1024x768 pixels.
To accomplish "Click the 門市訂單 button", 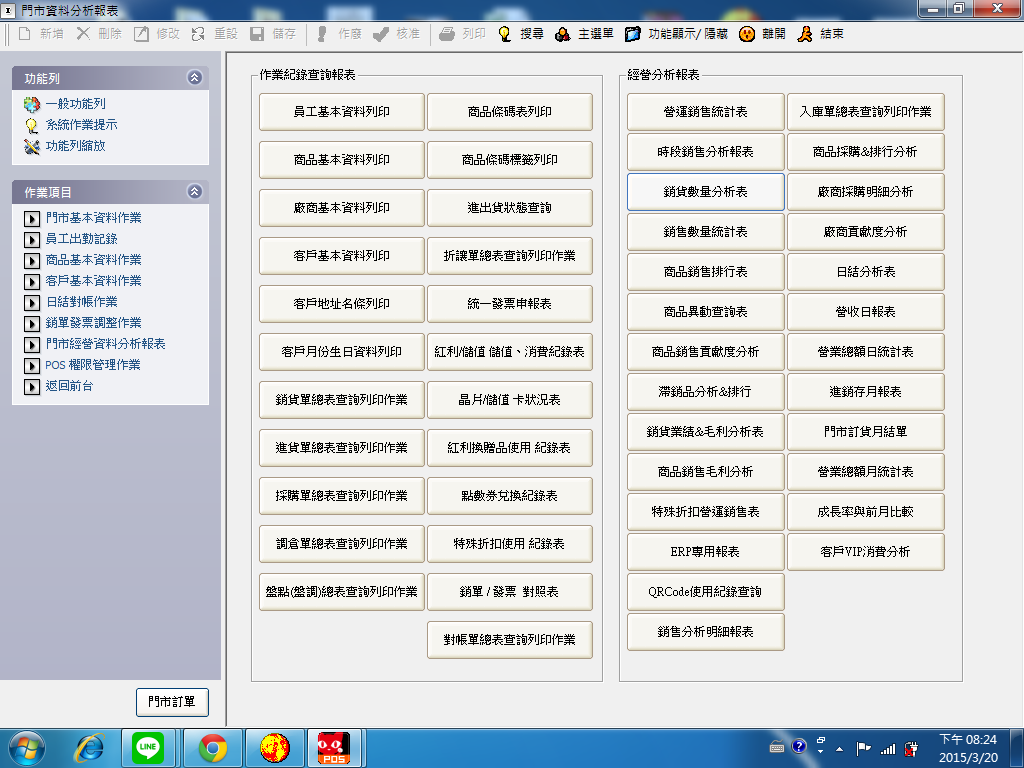I will pyautogui.click(x=172, y=703).
